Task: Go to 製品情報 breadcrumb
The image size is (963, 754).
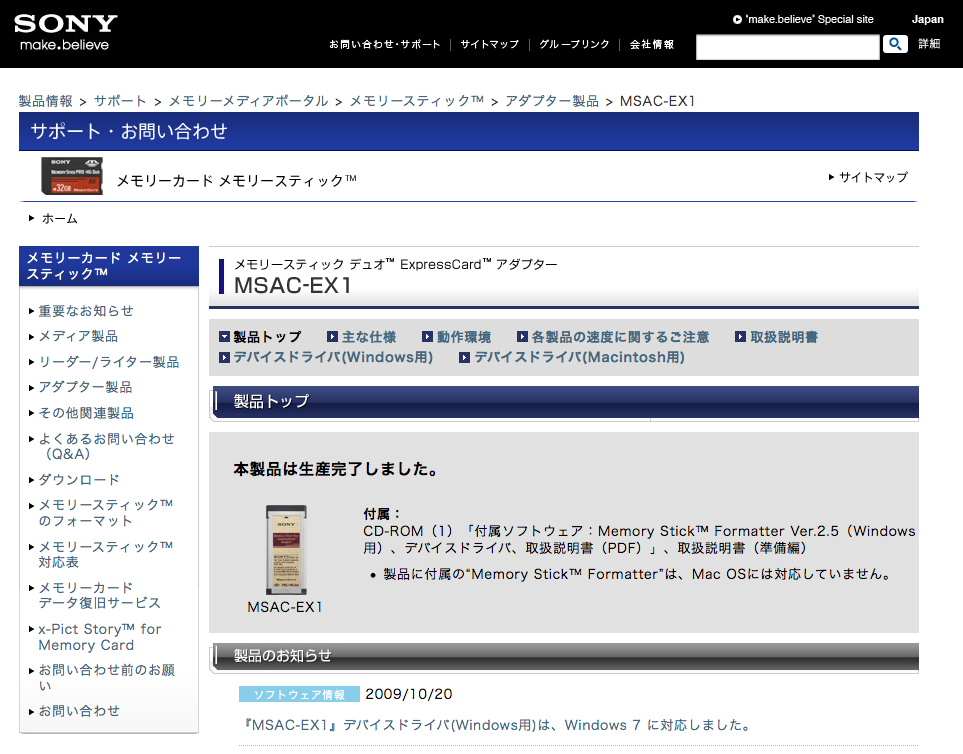Action: (45, 101)
